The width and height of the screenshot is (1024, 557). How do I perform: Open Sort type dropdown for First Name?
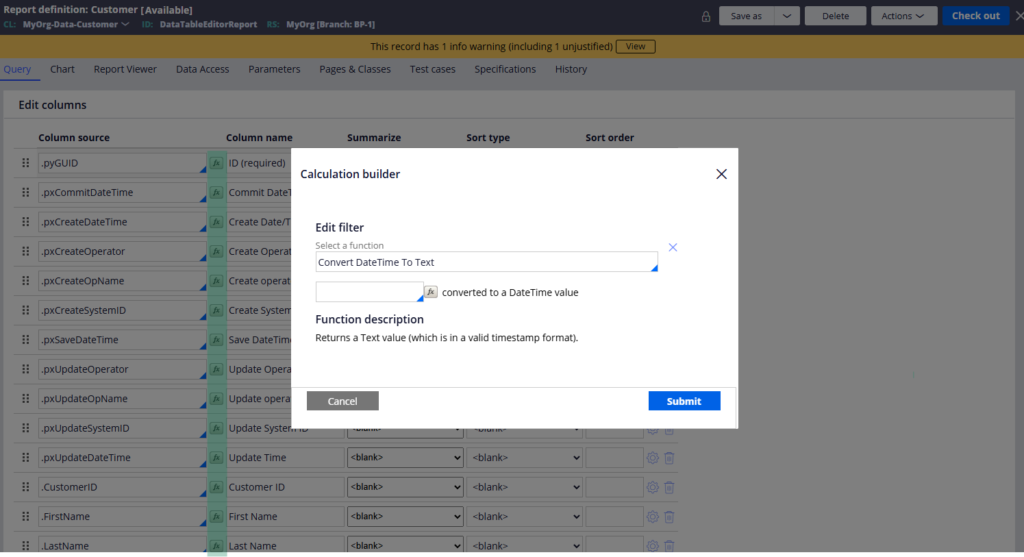tap(524, 517)
